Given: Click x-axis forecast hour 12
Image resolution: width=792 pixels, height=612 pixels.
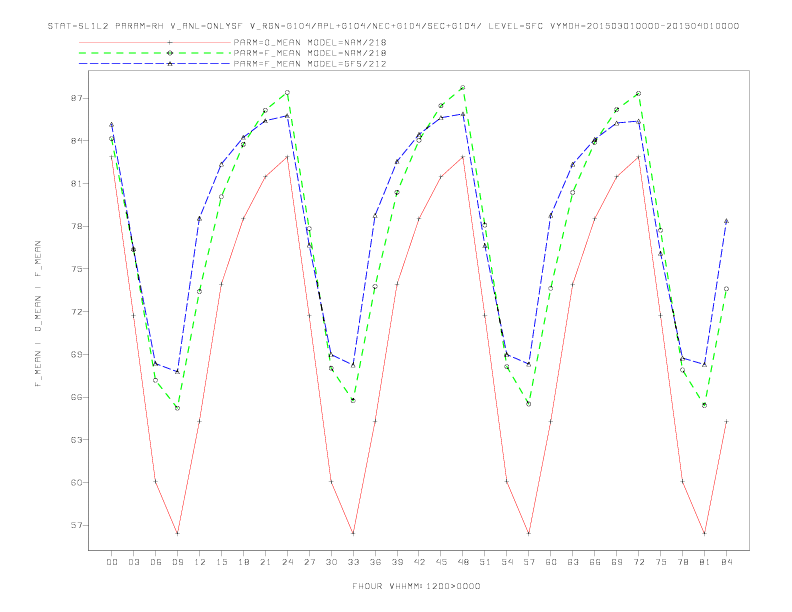Looking at the screenshot, I should pyautogui.click(x=200, y=562).
